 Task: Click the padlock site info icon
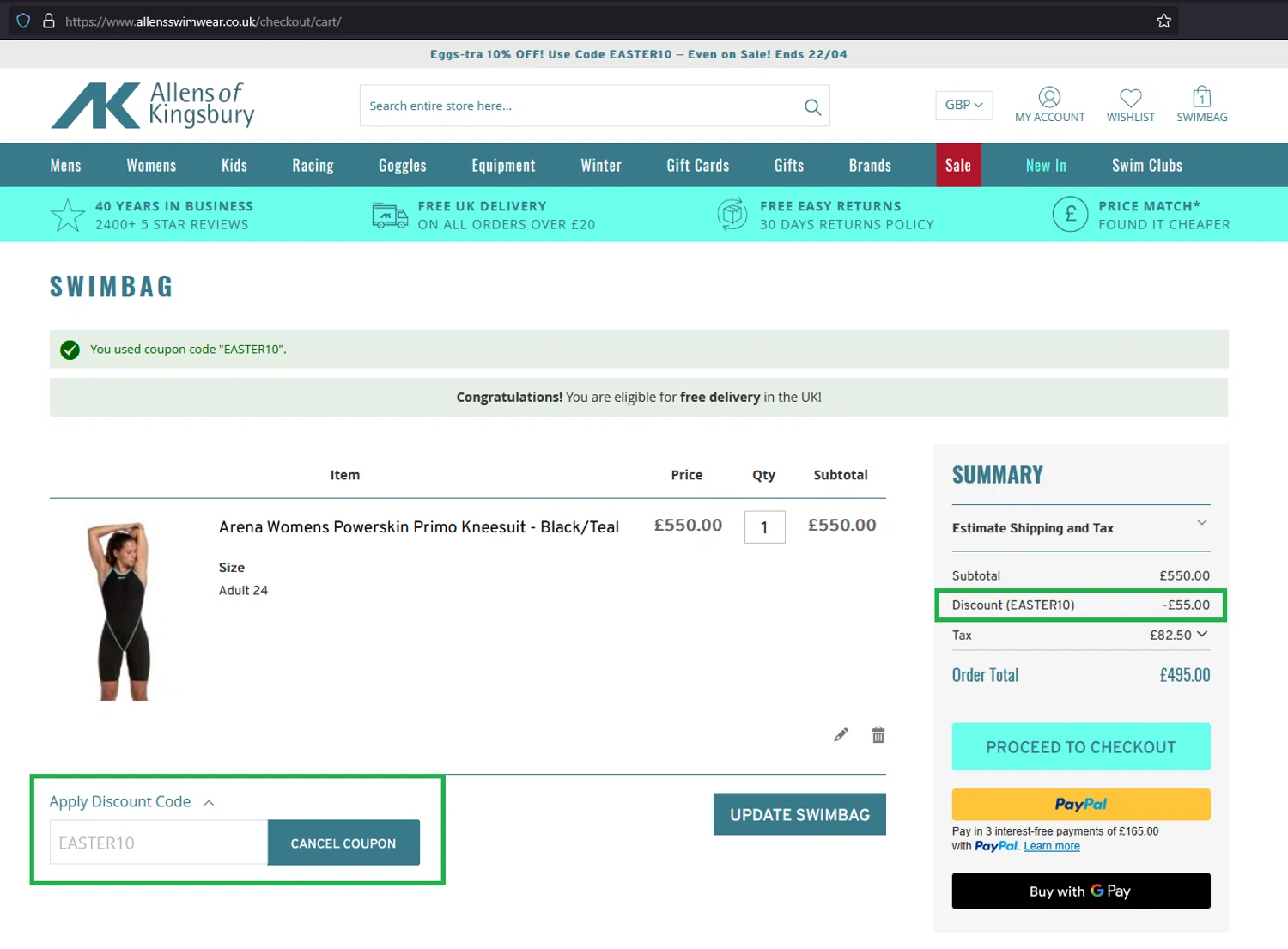coord(49,21)
